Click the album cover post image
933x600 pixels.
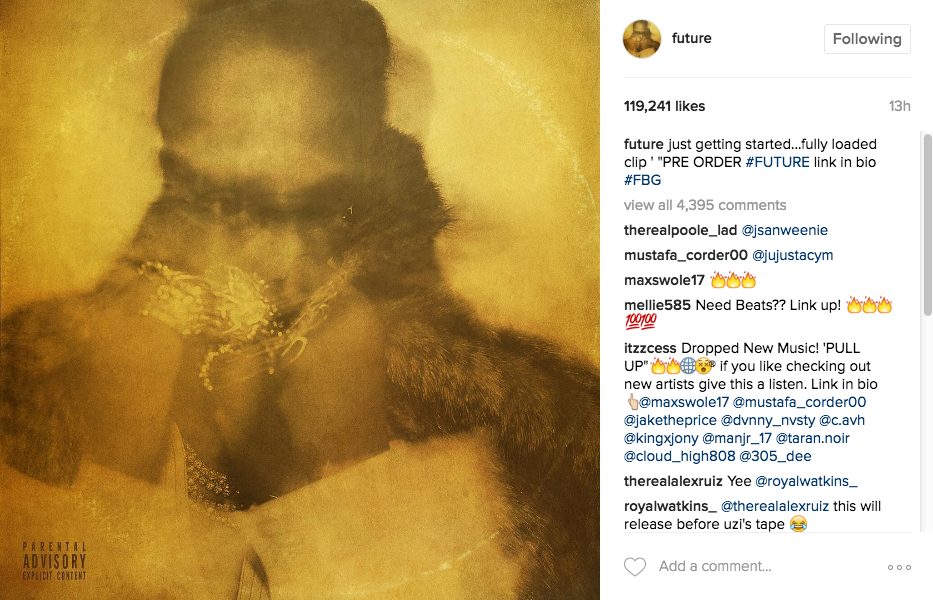(300, 300)
